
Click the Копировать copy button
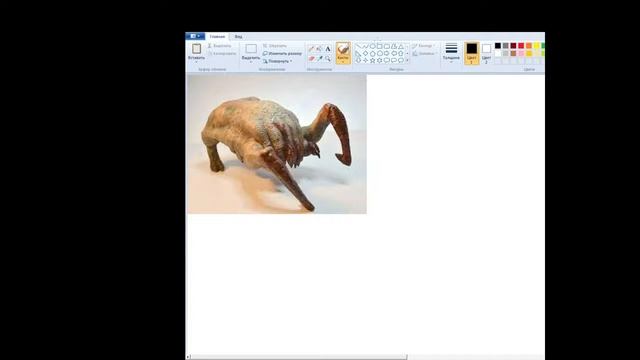click(x=222, y=53)
